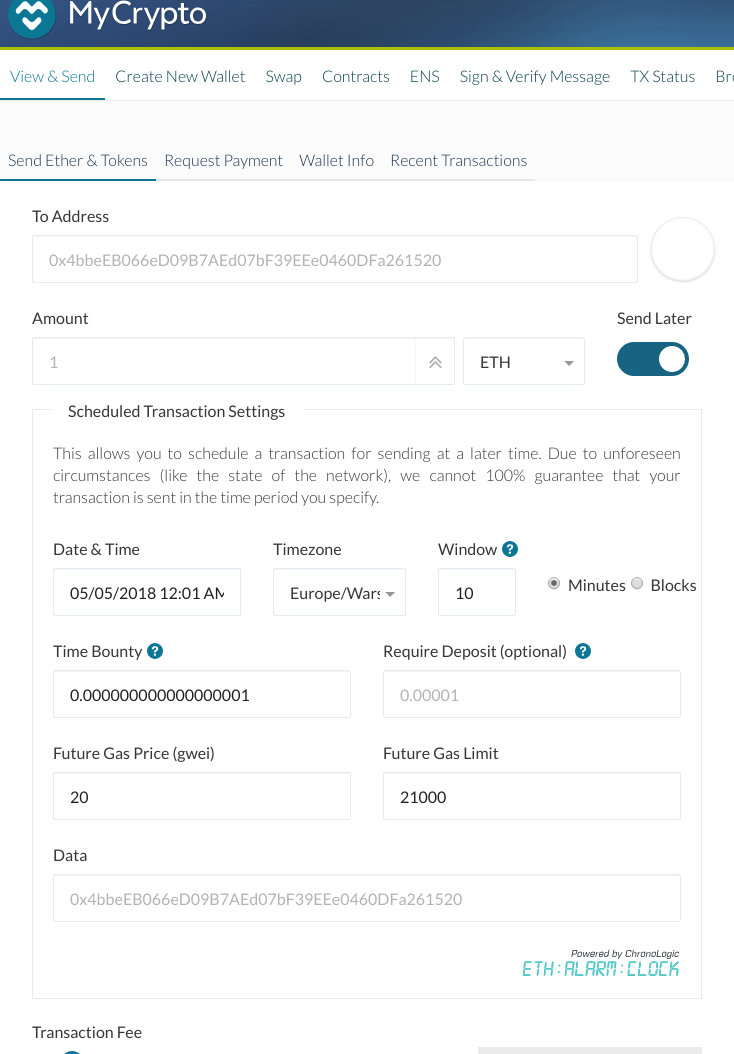This screenshot has height=1054, width=734.
Task: Click the Window help question mark icon
Action: (510, 549)
